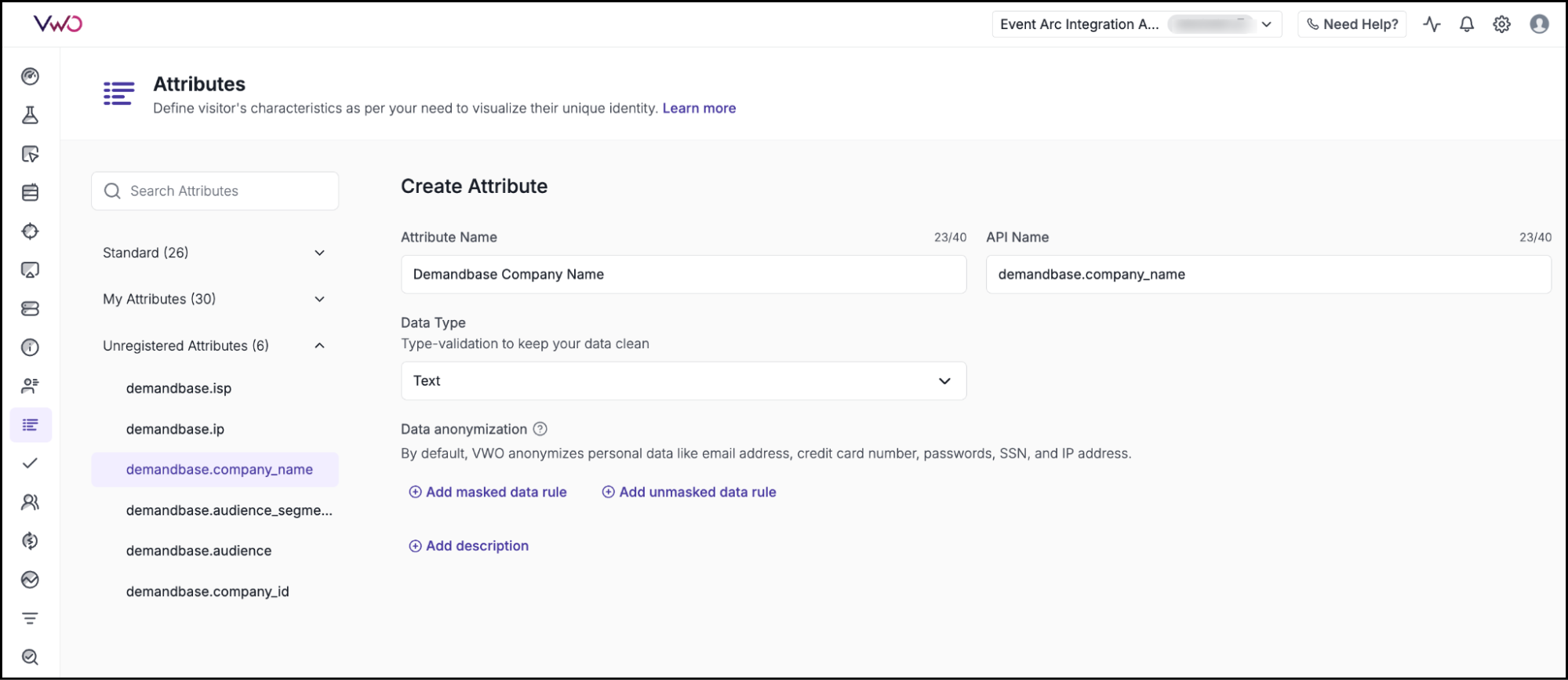Click the search magnifier icon in Search Attributes
The height and width of the screenshot is (680, 1568).
click(x=112, y=191)
